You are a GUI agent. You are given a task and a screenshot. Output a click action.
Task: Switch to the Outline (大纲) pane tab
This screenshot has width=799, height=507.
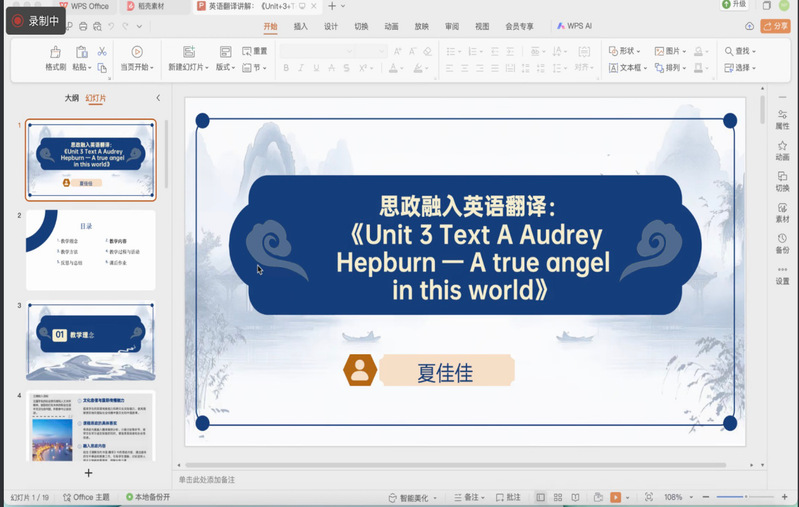(72, 98)
